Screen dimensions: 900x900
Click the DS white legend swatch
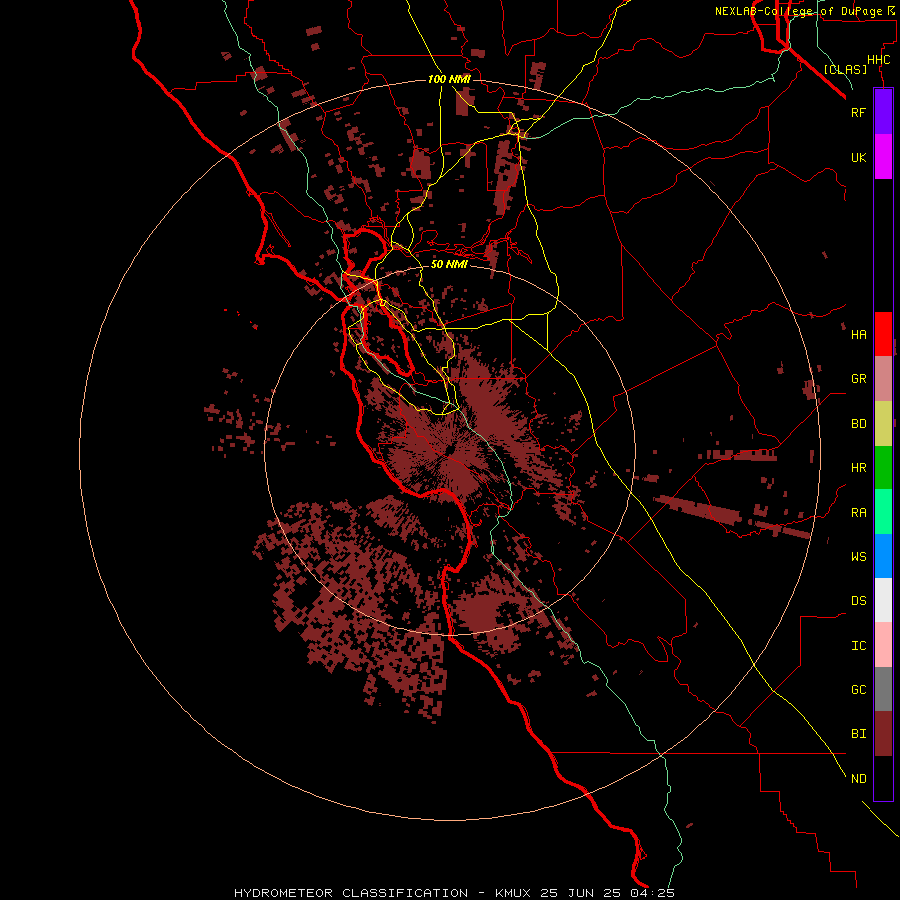(x=883, y=600)
